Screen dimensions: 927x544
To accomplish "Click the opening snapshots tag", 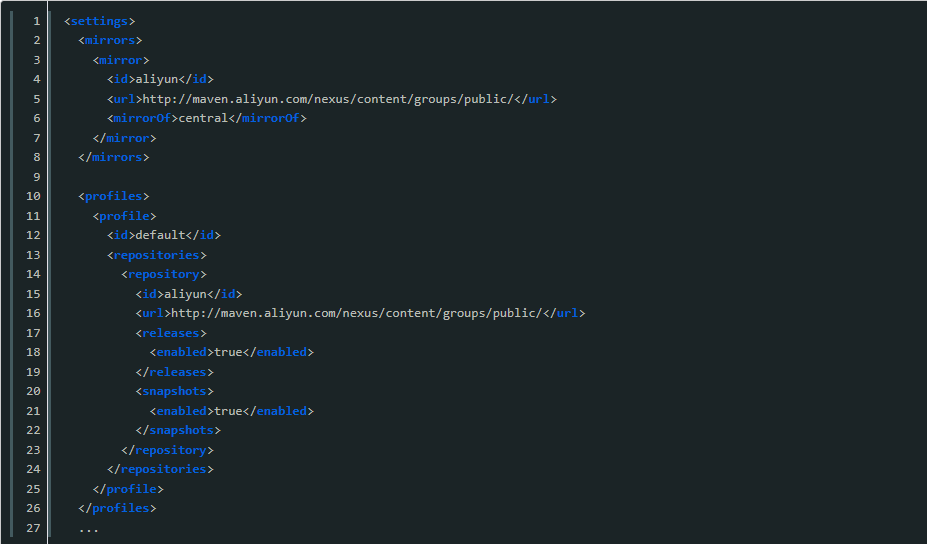I will (174, 391).
